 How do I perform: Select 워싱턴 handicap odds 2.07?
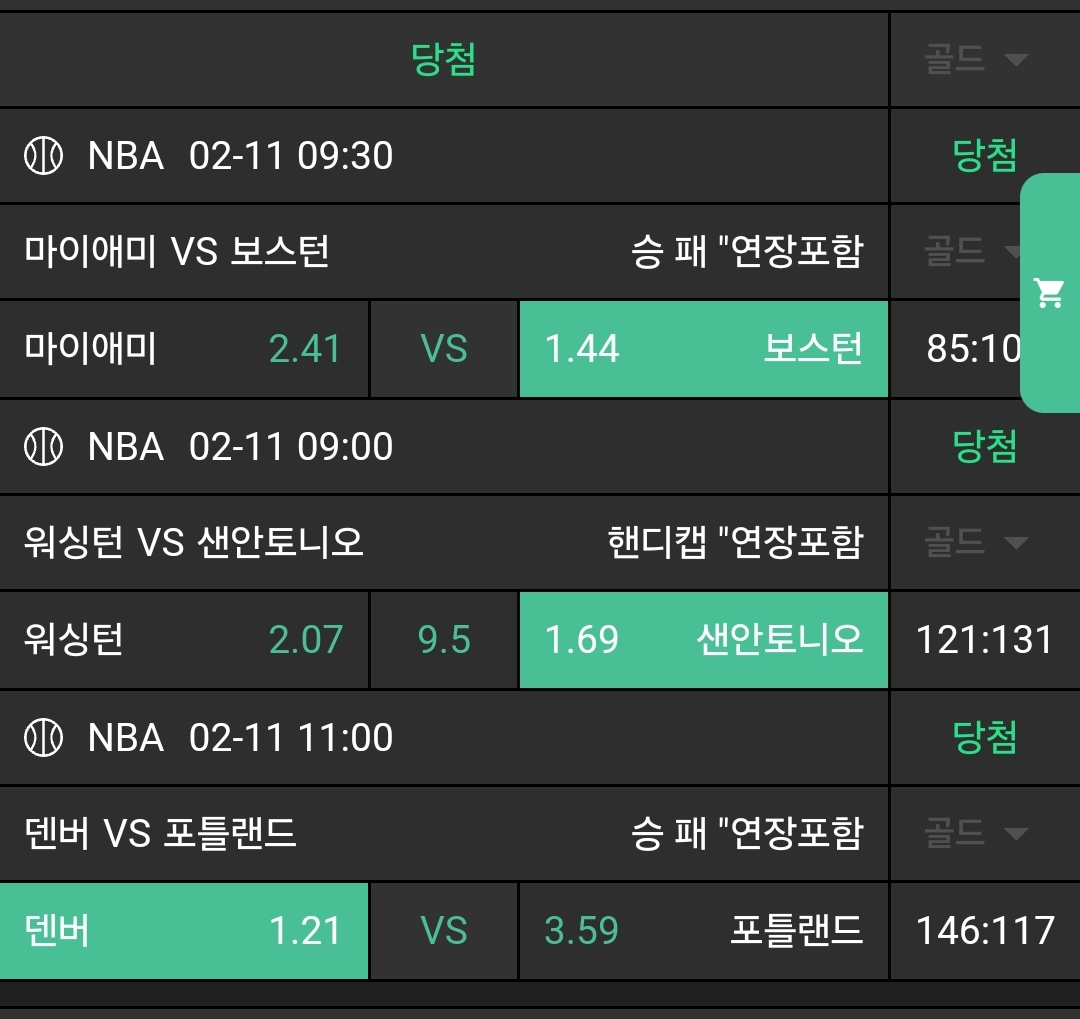pyautogui.click(x=185, y=639)
